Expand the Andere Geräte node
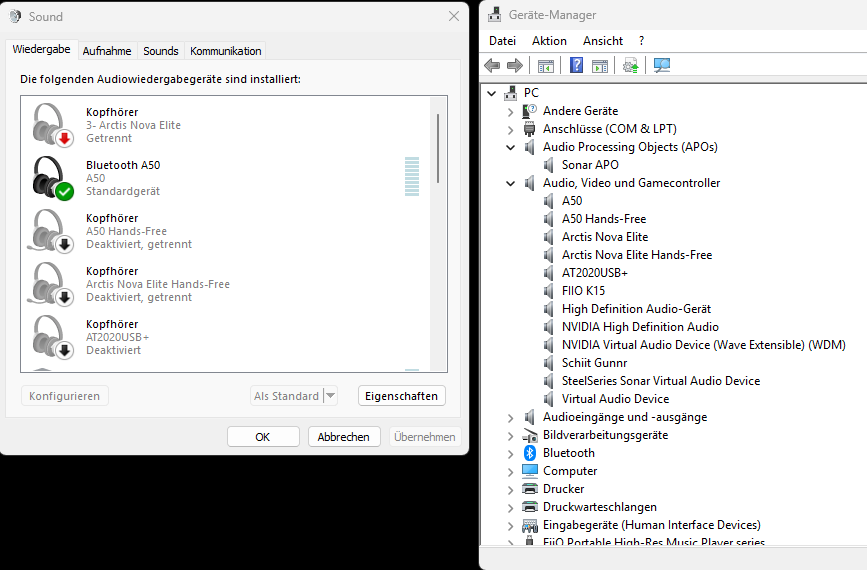The height and width of the screenshot is (570, 867). tap(510, 112)
